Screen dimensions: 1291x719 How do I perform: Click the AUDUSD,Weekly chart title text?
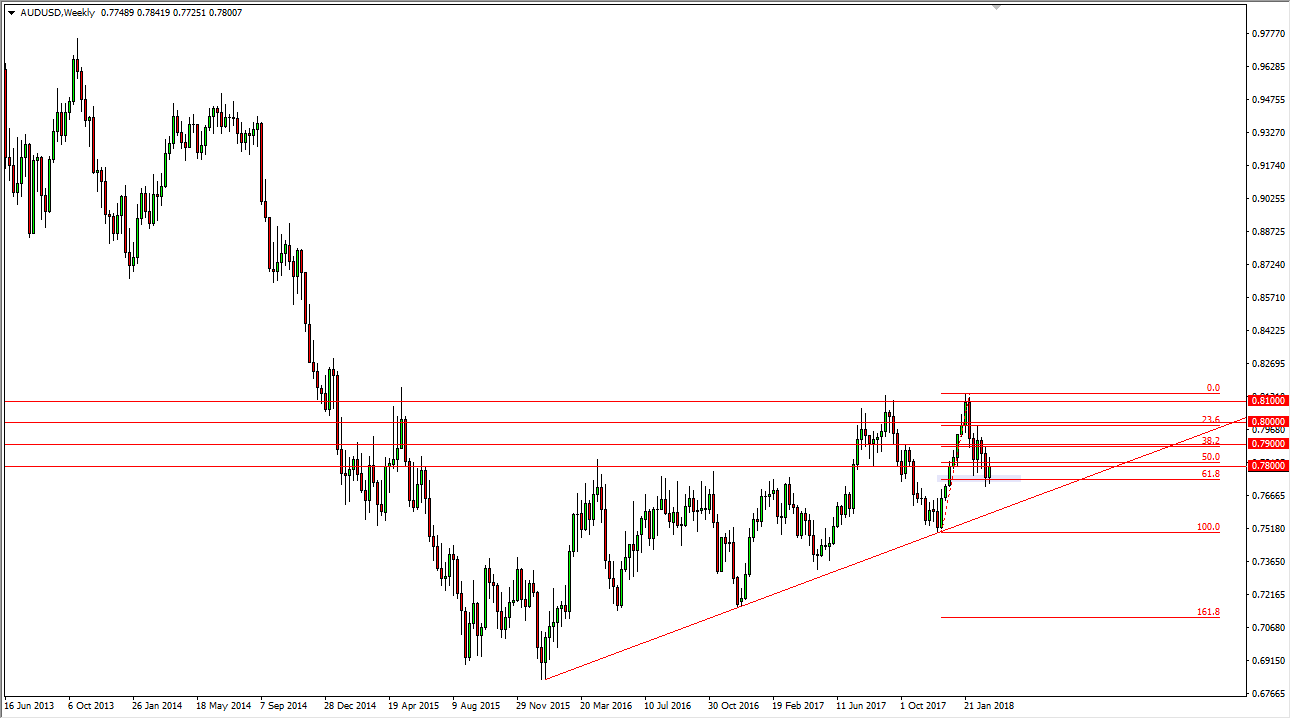tap(59, 13)
